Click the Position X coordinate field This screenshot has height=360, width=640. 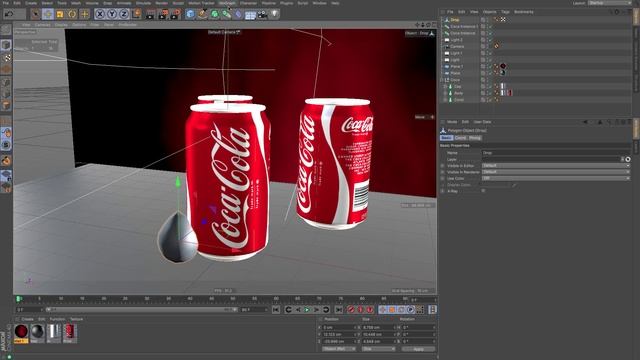pyautogui.click(x=339, y=327)
